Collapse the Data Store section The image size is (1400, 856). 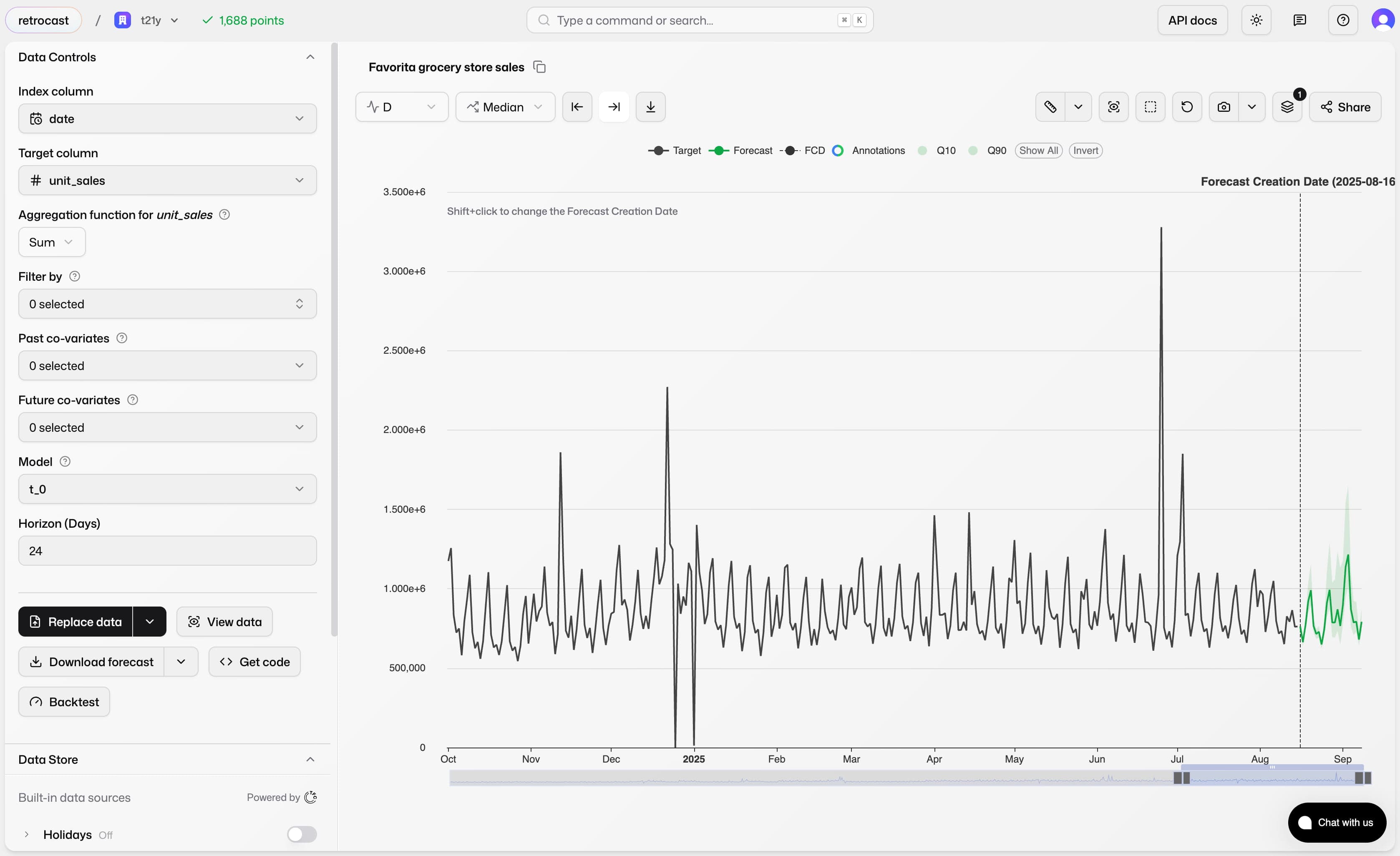coord(310,760)
